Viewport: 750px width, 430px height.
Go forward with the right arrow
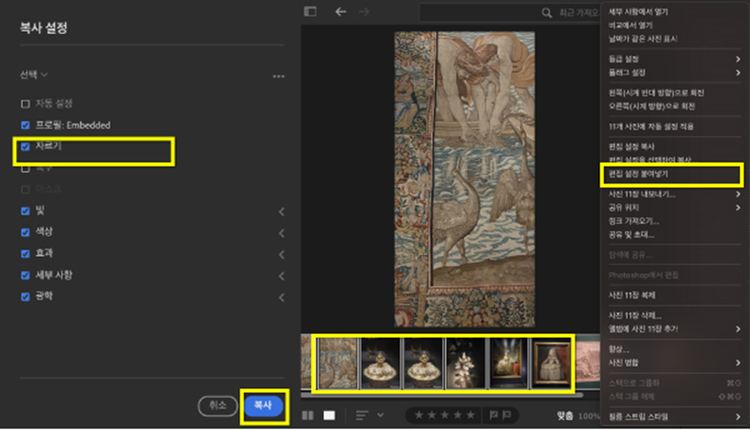pyautogui.click(x=364, y=11)
